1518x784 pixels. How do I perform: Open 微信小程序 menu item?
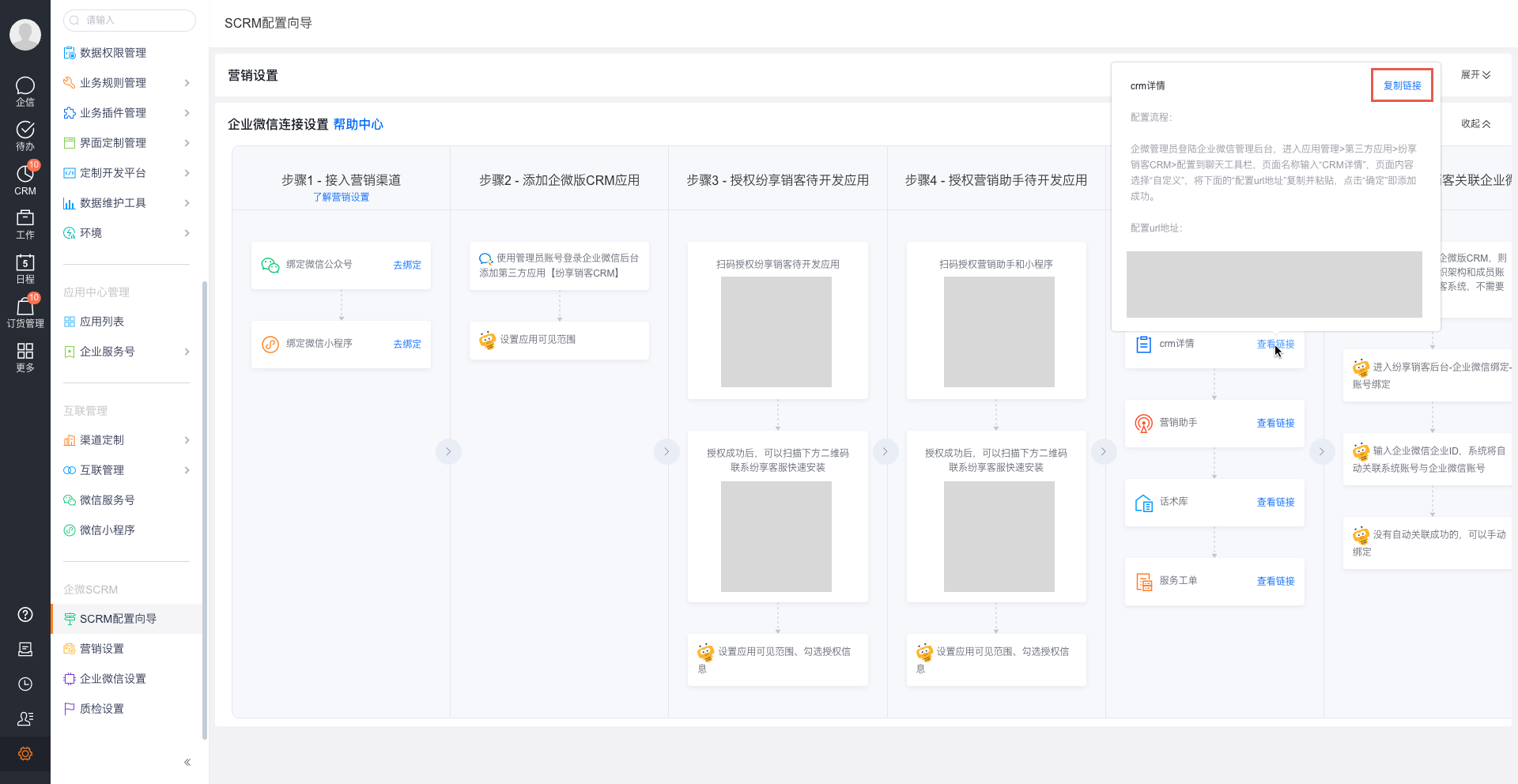pos(126,530)
